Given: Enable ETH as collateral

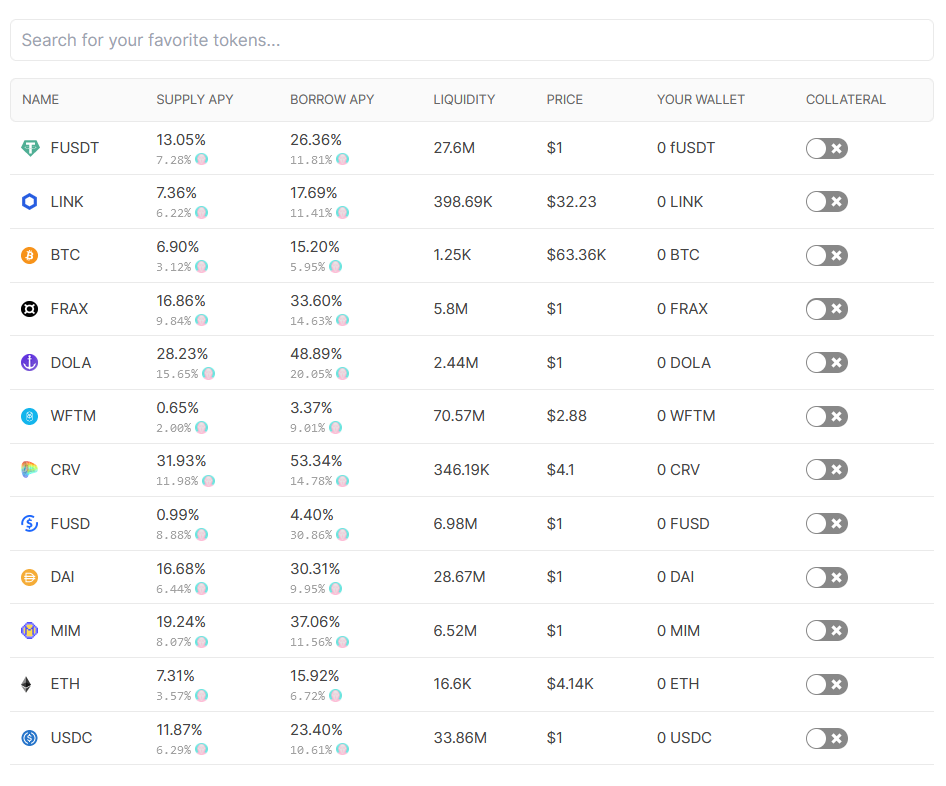Looking at the screenshot, I should [827, 684].
